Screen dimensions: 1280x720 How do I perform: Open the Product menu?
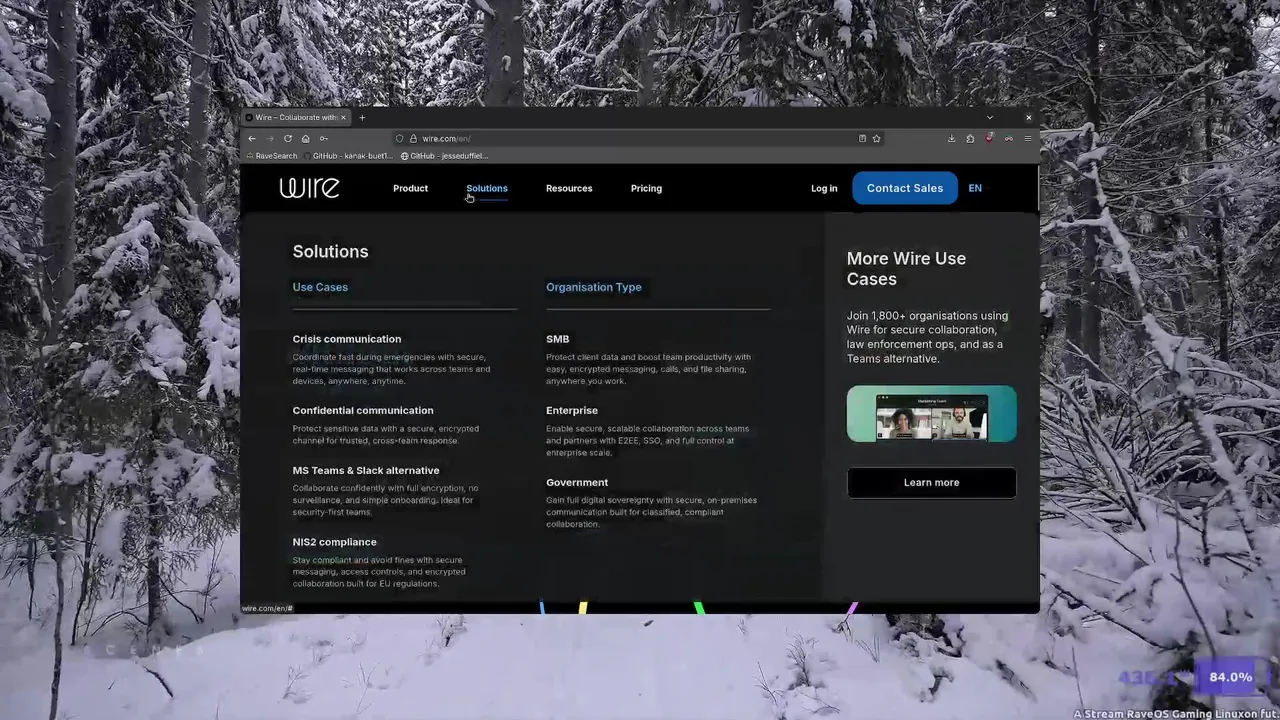pos(410,188)
